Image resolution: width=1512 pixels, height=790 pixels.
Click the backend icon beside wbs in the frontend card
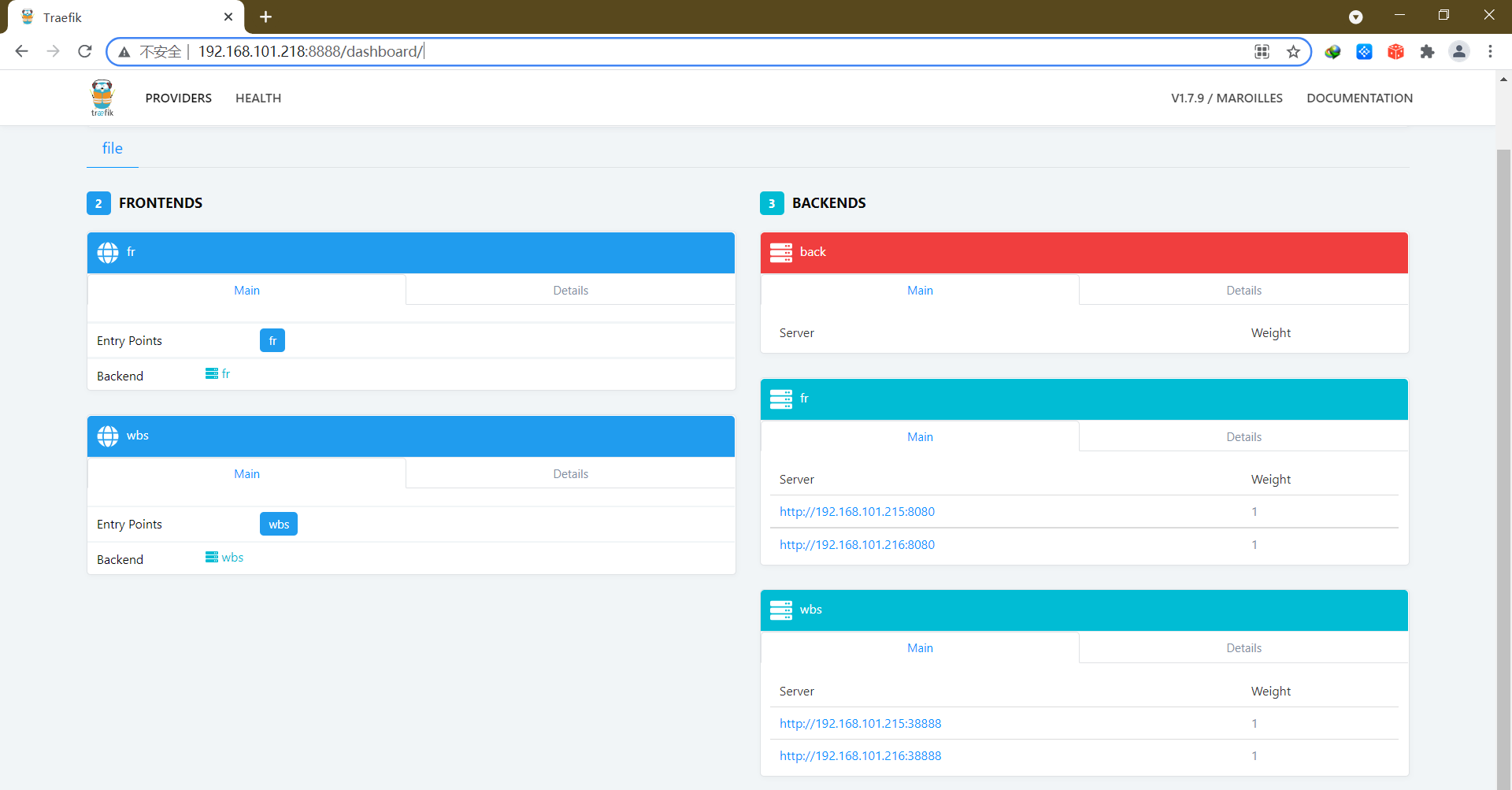tap(209, 557)
